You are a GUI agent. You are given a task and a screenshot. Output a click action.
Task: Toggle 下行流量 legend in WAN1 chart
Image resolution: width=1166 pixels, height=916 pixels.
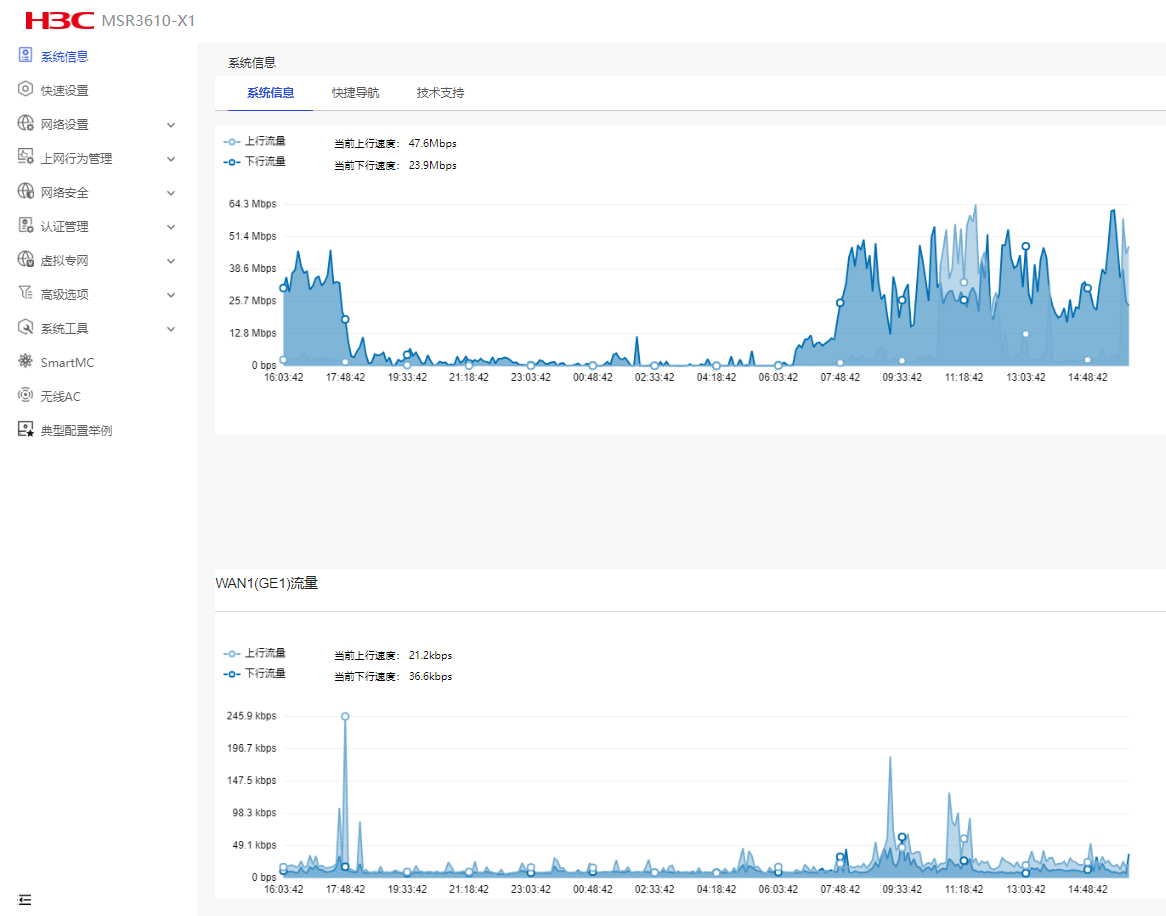point(254,674)
